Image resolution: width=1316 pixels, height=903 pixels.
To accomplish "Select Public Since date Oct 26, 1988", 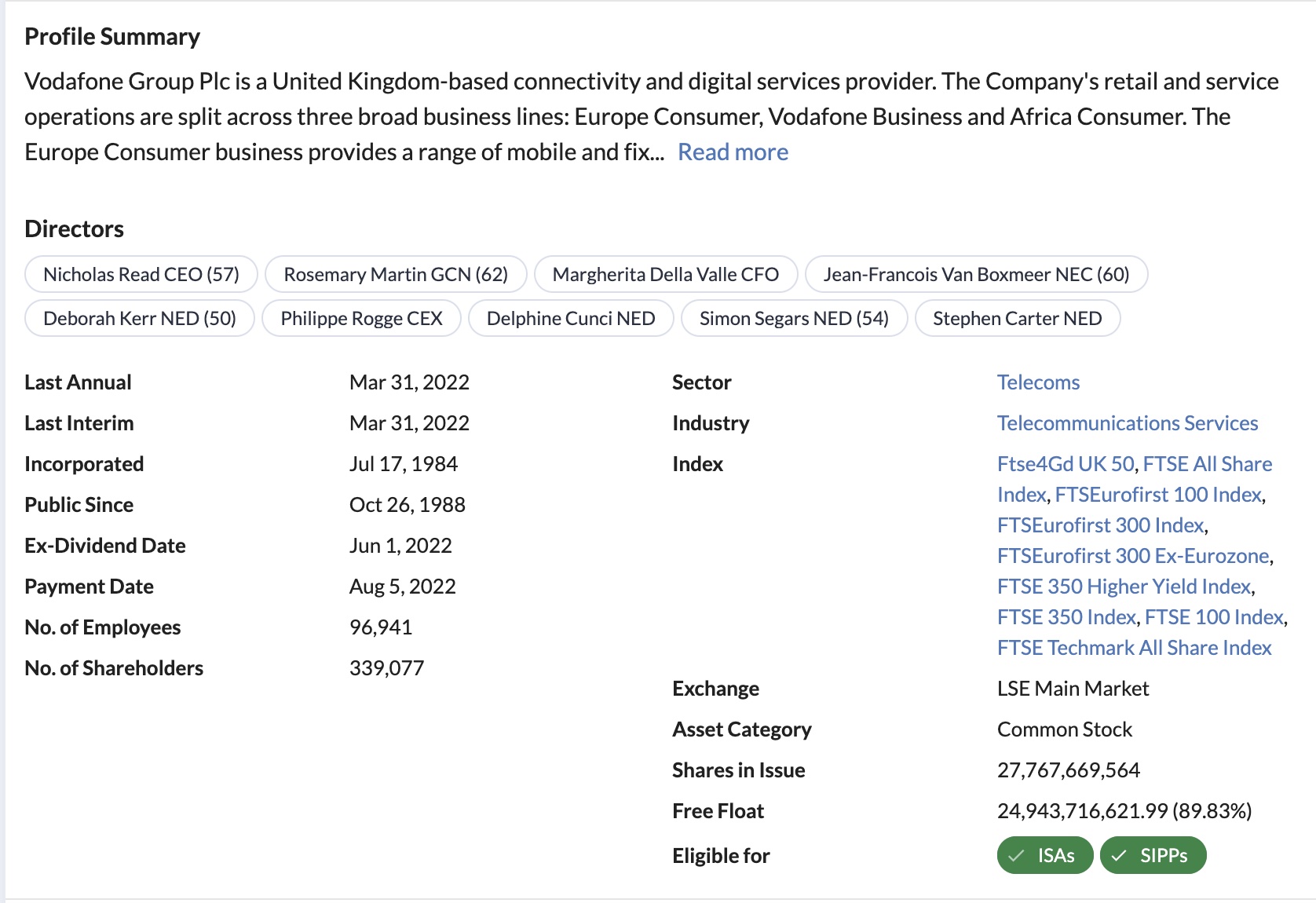I will tap(408, 505).
